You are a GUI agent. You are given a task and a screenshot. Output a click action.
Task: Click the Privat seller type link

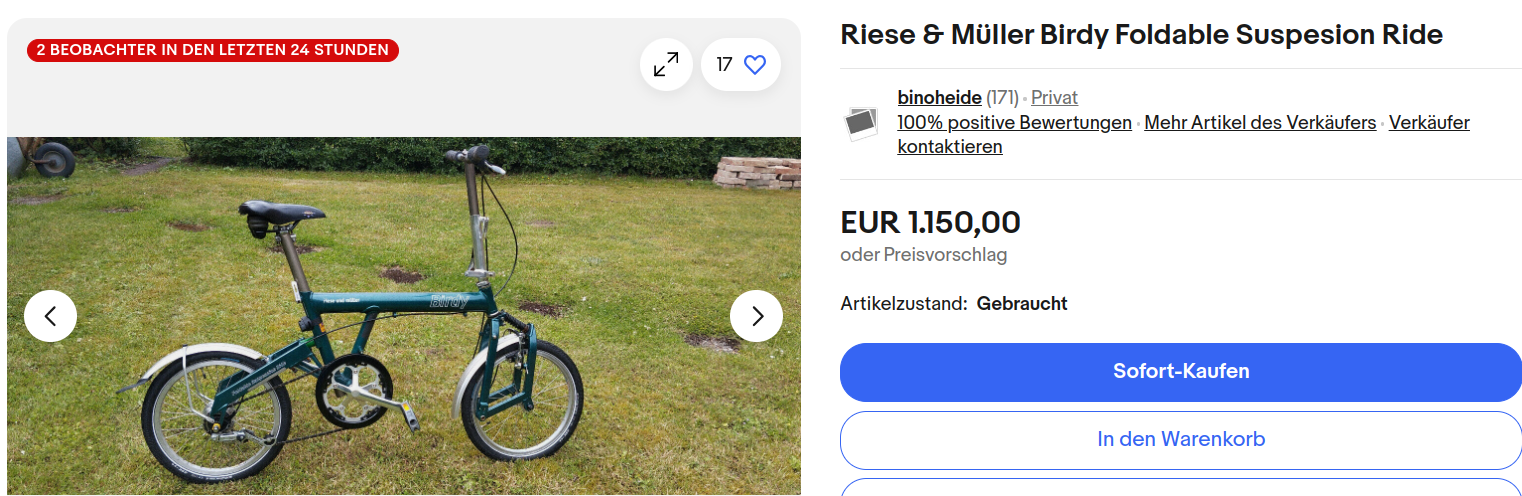[1054, 98]
